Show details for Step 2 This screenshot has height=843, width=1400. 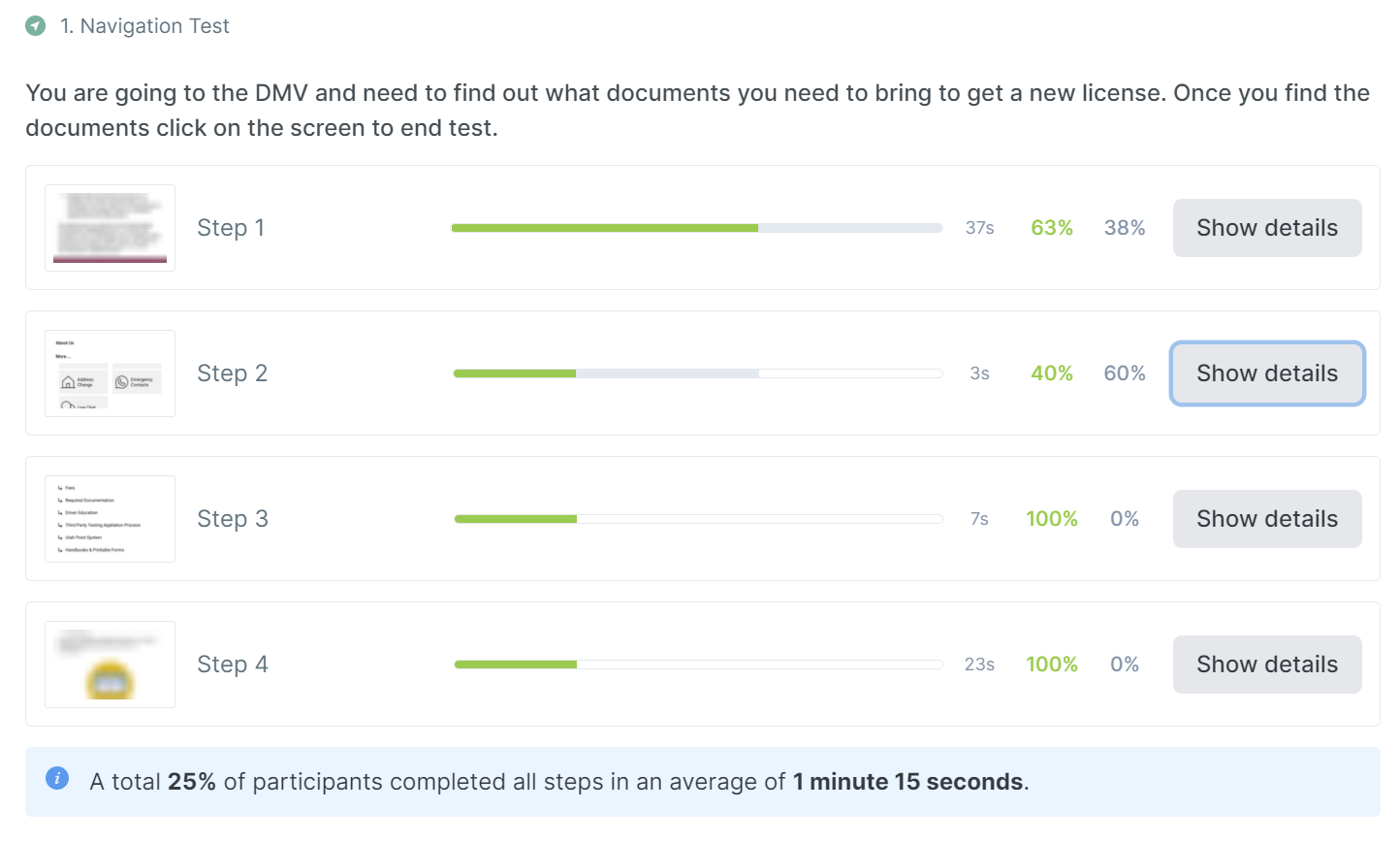[x=1267, y=373]
